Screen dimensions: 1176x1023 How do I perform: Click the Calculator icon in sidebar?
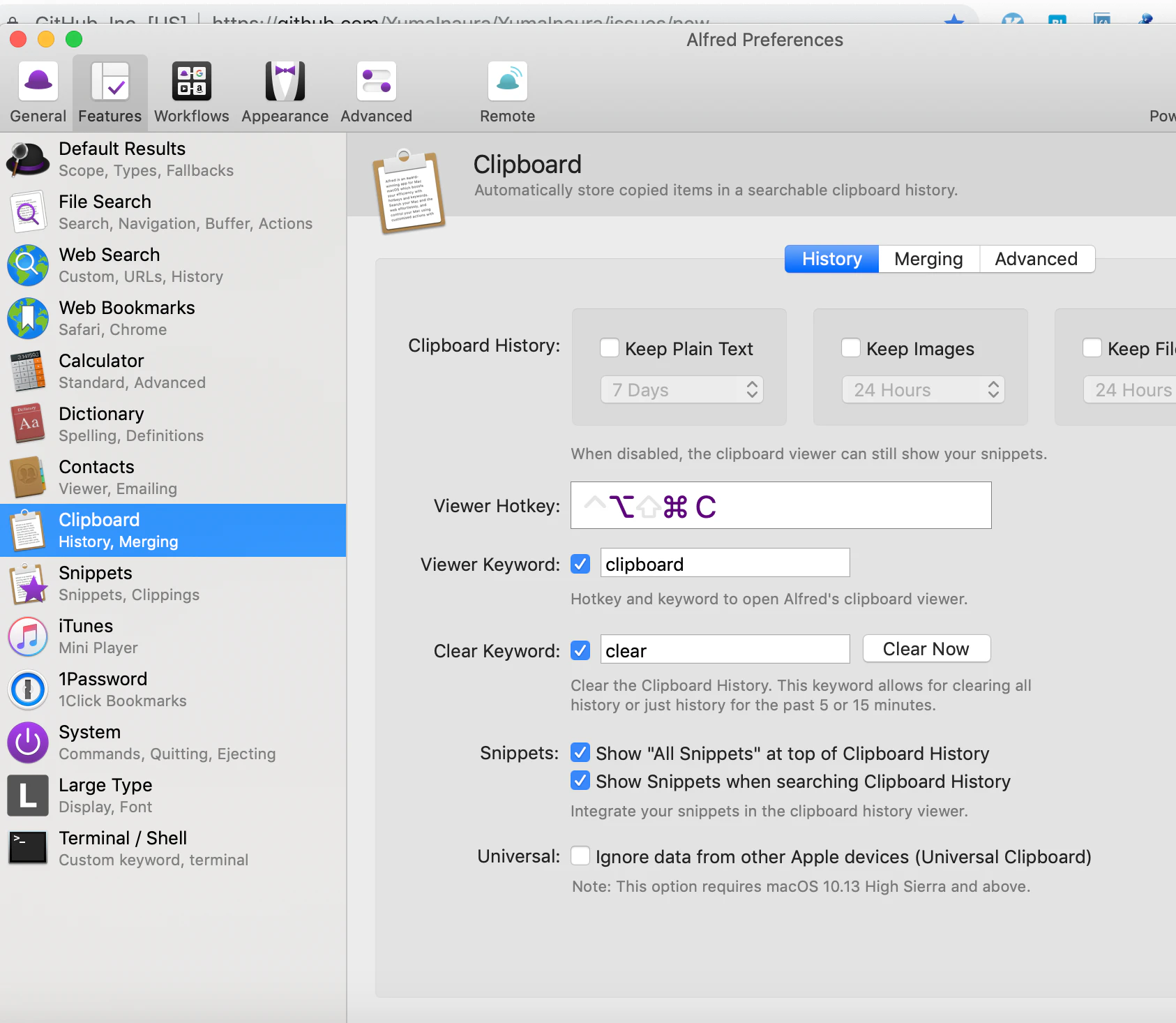(28, 371)
